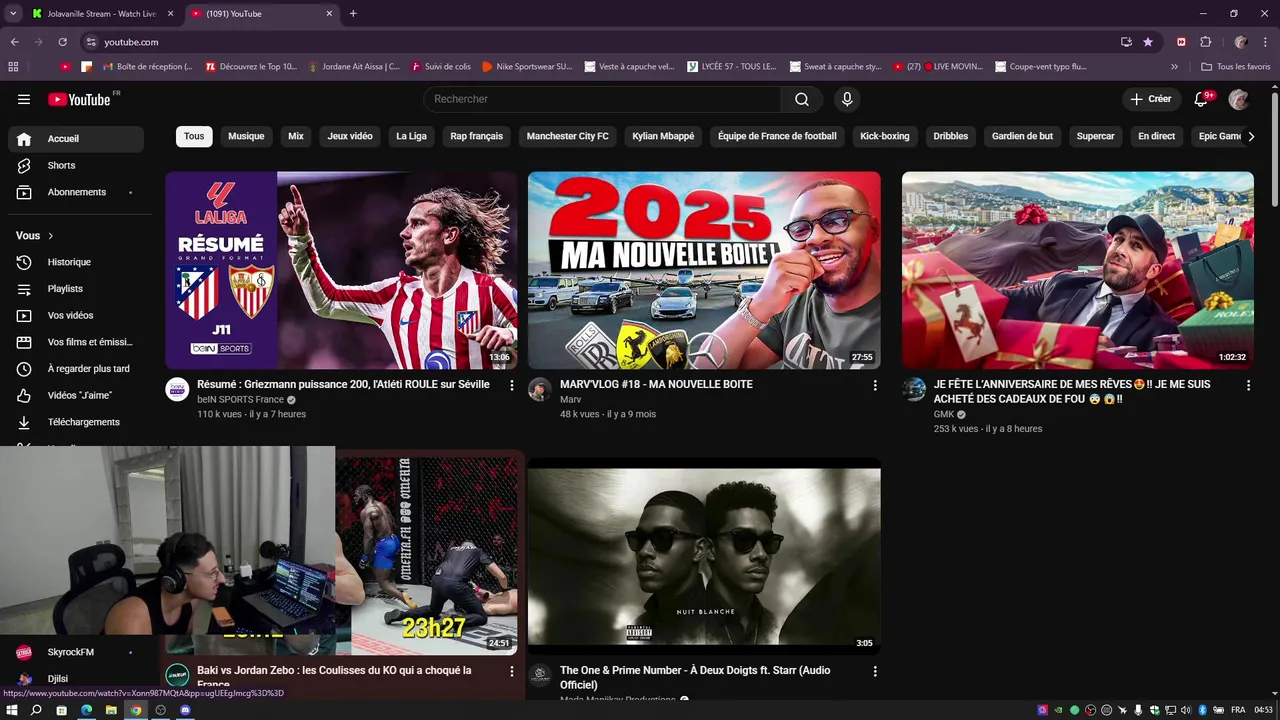Bookmark this page with the star

(x=1148, y=42)
